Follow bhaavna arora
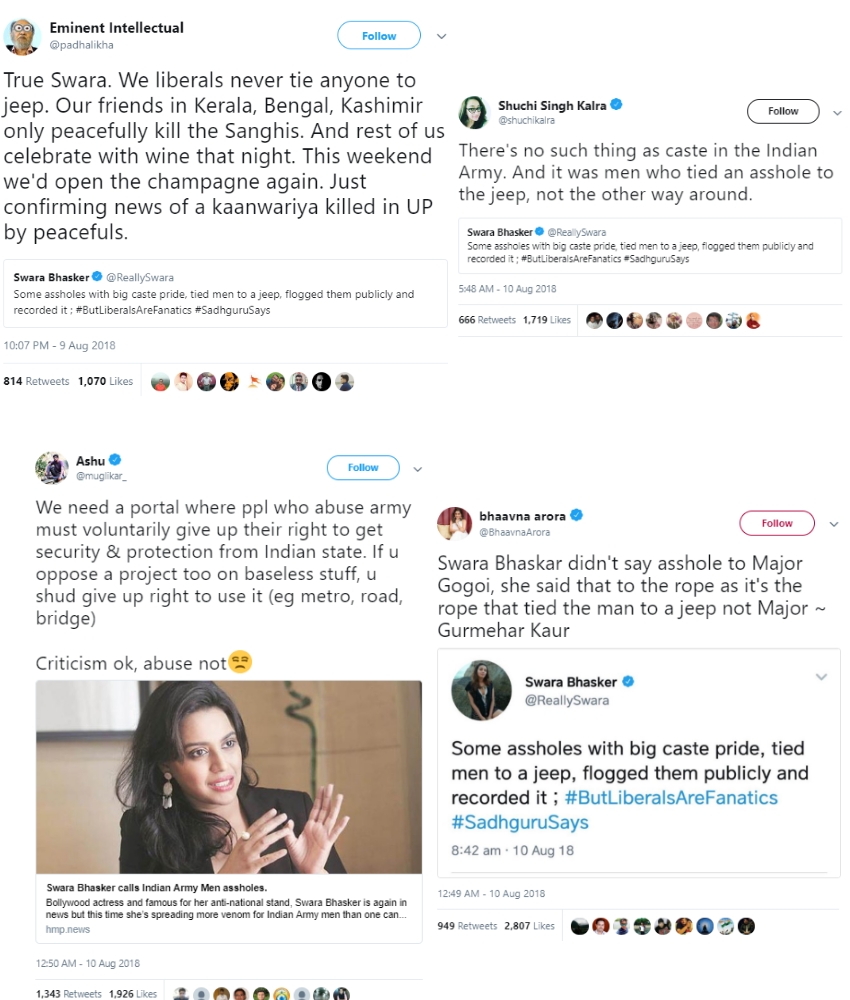Viewport: 850px width, 1000px height. pyautogui.click(x=777, y=524)
